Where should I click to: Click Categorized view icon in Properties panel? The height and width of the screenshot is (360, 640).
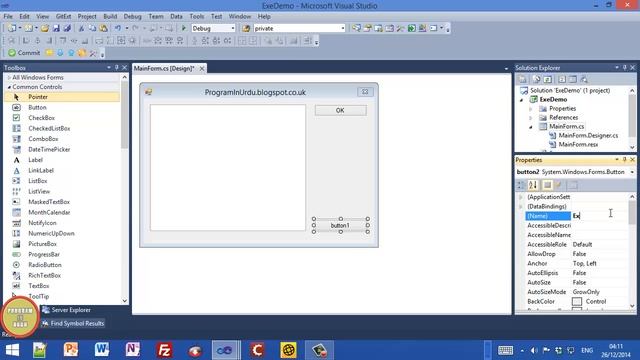pyautogui.click(x=521, y=185)
